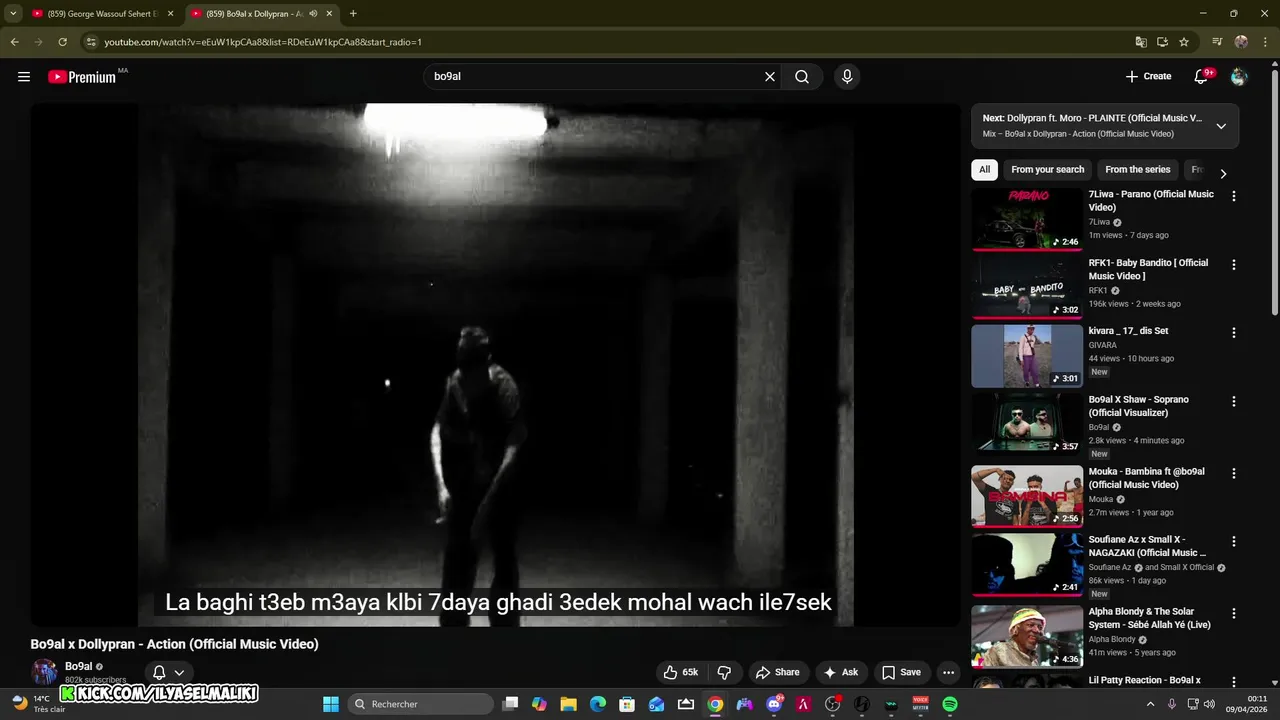Viewport: 1280px width, 720px height.
Task: Open RFK1 Baby Bandito video title
Action: (x=1148, y=269)
